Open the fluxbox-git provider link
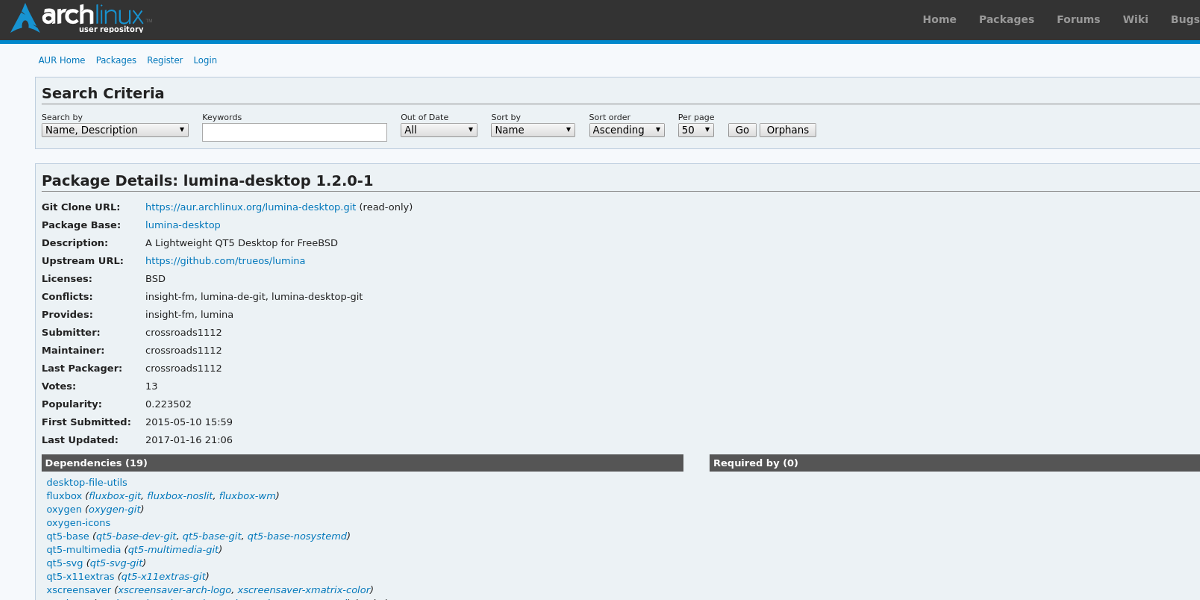Screen dimensions: 1200x600 click(x=114, y=496)
